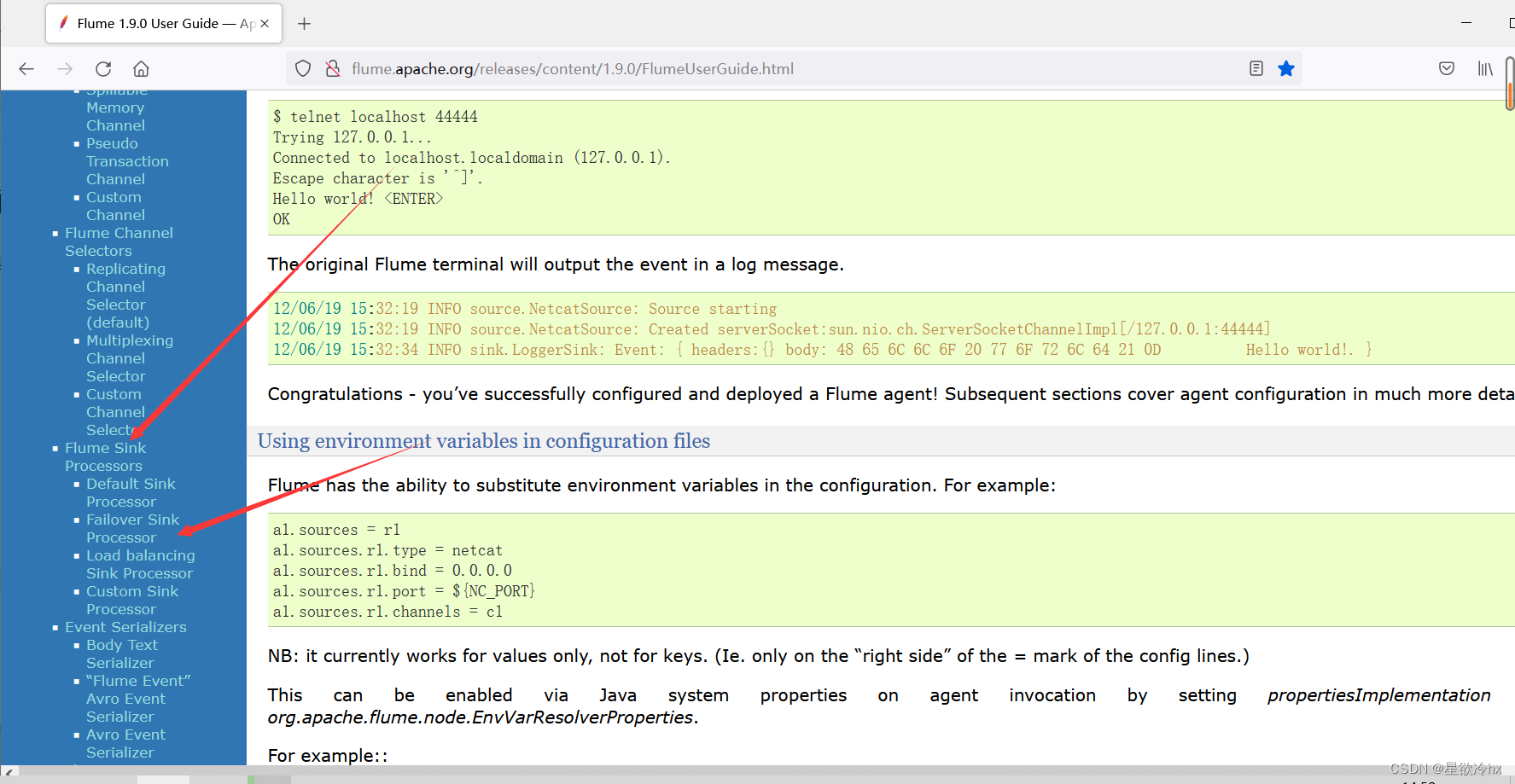Screen dimensions: 1515x784
Task: Open the Library bookmarks and history icon
Action: coord(1486,69)
